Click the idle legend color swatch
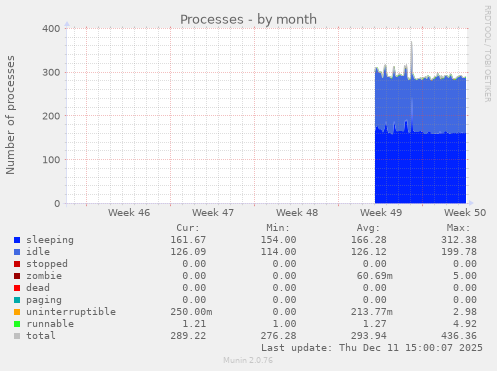 (17, 252)
